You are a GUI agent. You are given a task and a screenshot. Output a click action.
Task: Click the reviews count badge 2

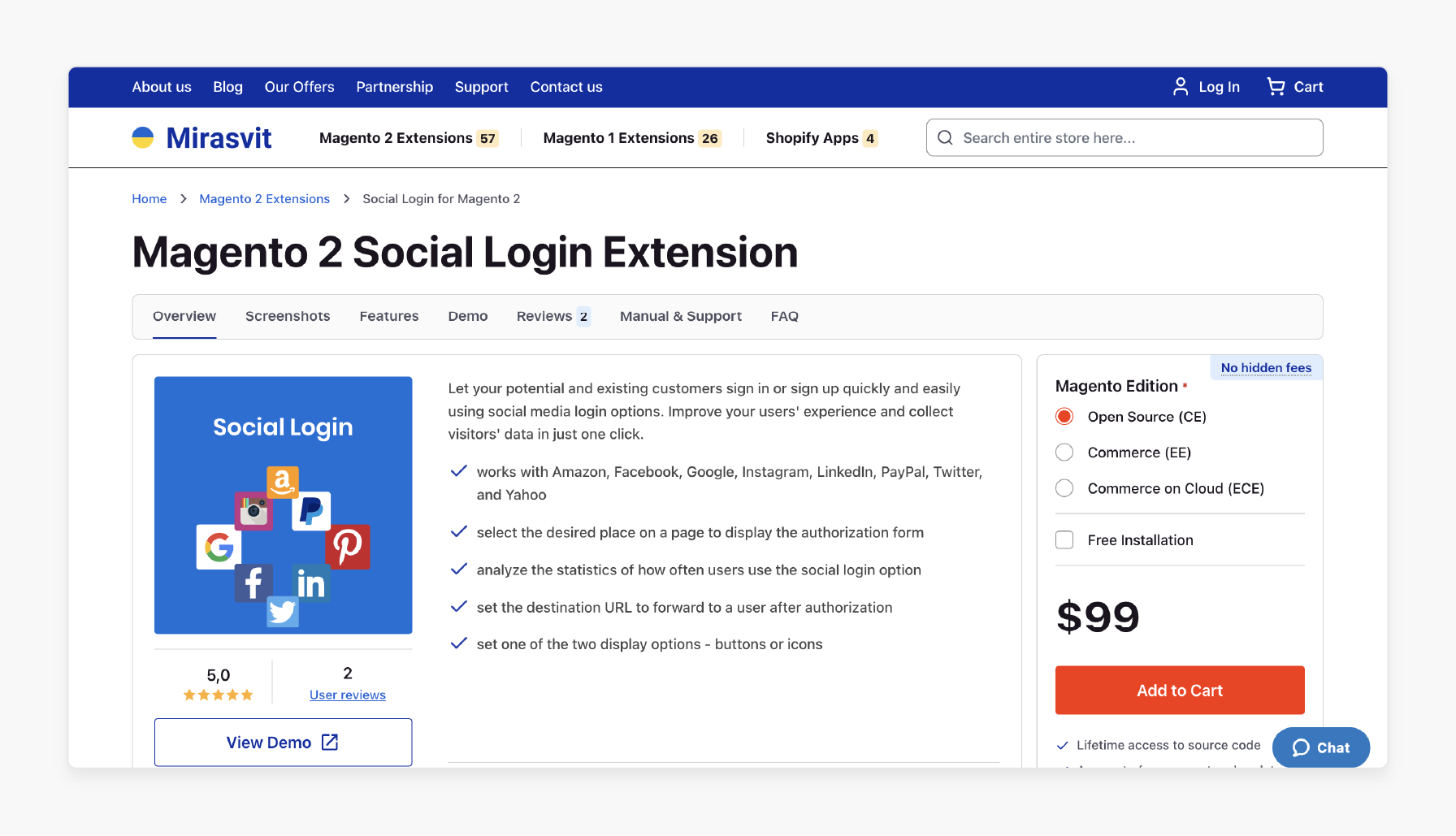tap(583, 317)
